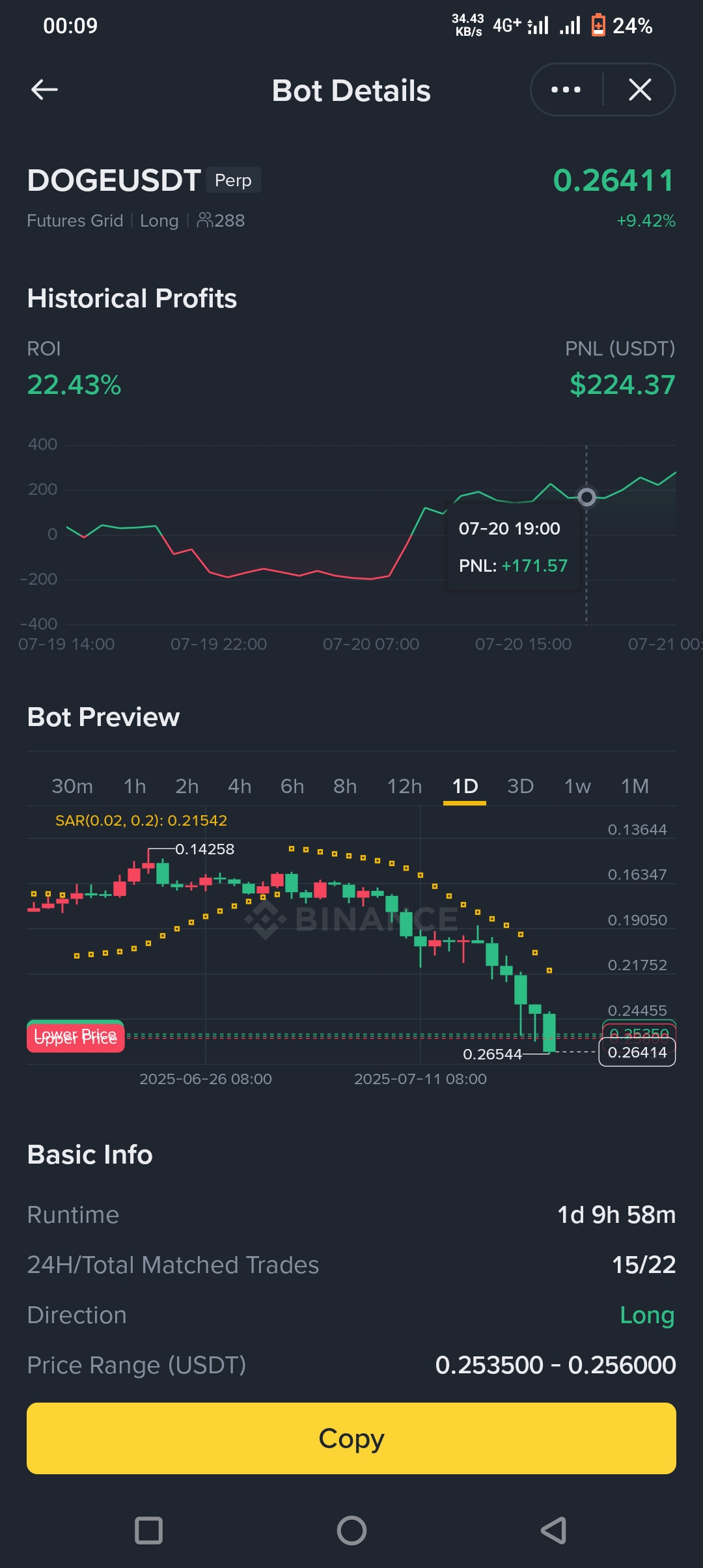Tap the Bot Preview heading
The height and width of the screenshot is (1568, 703).
coord(103,717)
